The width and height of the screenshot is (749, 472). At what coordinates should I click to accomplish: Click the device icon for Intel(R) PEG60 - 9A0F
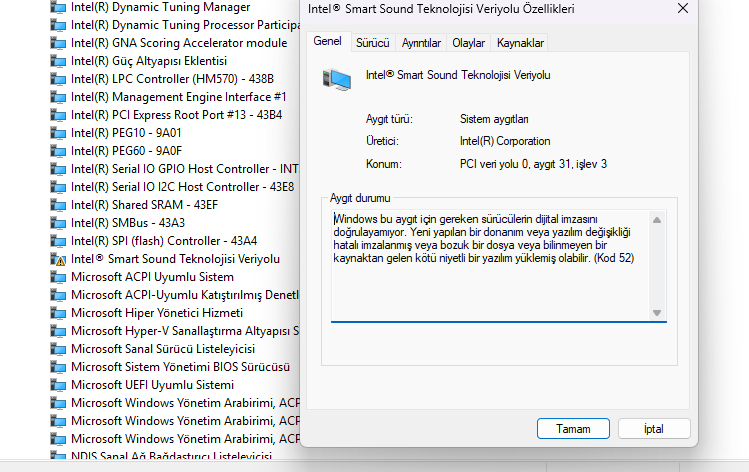point(58,151)
